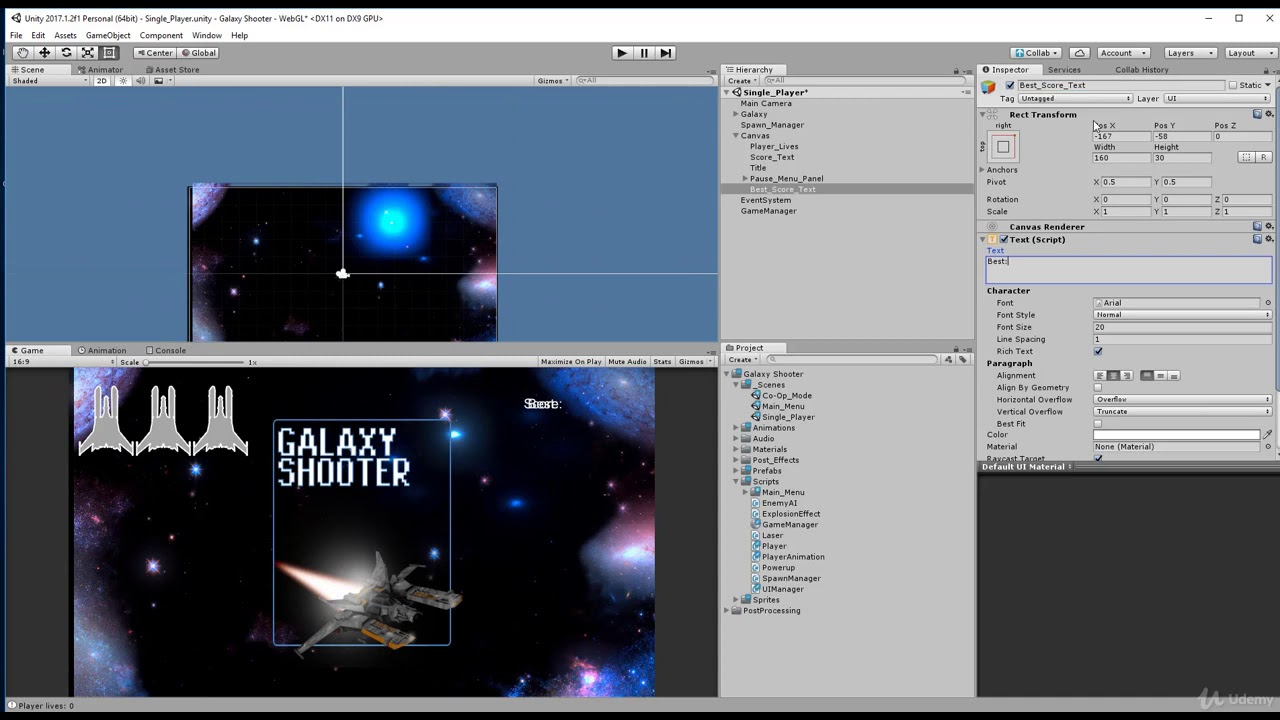Click the blueprint mode button in Rect Transform
The image size is (1280, 720).
click(1245, 158)
